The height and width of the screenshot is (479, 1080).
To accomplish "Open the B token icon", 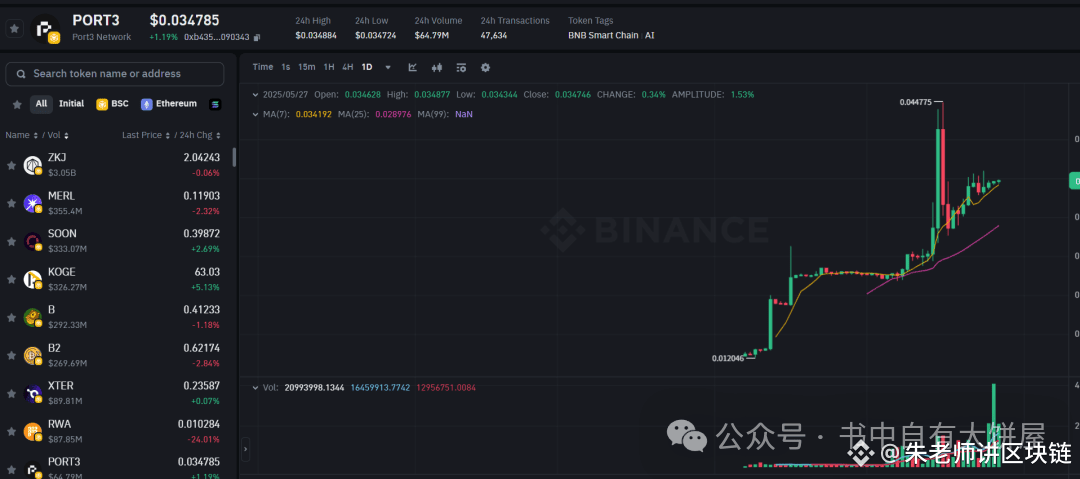I will click(33, 318).
